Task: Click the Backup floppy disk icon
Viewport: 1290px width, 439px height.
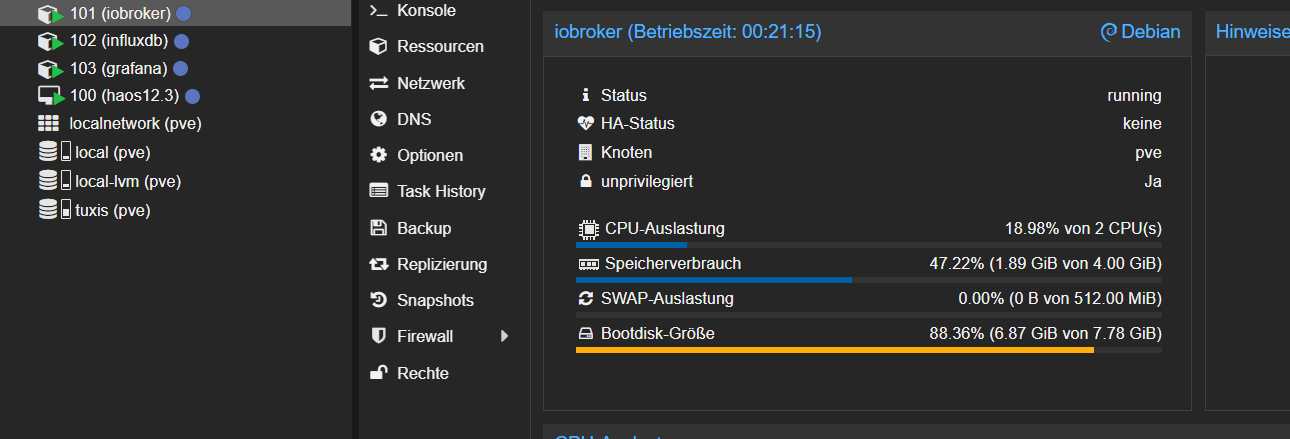Action: coord(378,228)
